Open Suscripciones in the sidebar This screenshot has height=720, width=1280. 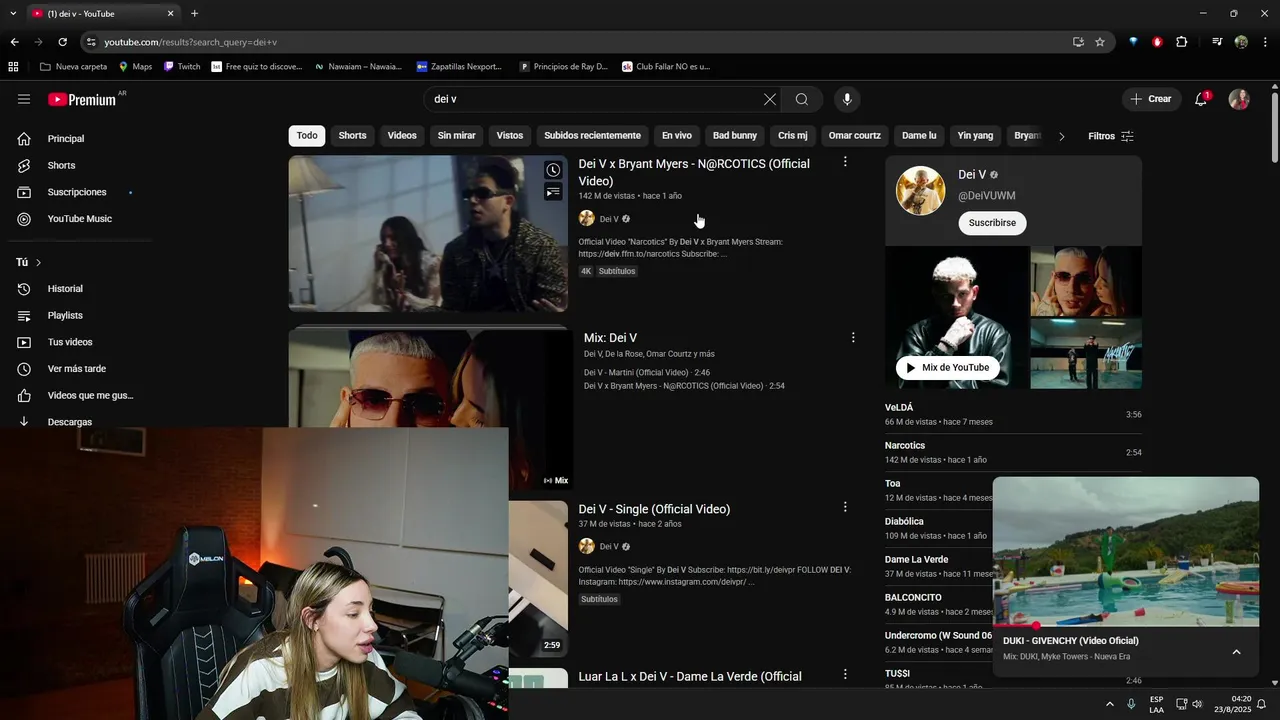pos(76,192)
